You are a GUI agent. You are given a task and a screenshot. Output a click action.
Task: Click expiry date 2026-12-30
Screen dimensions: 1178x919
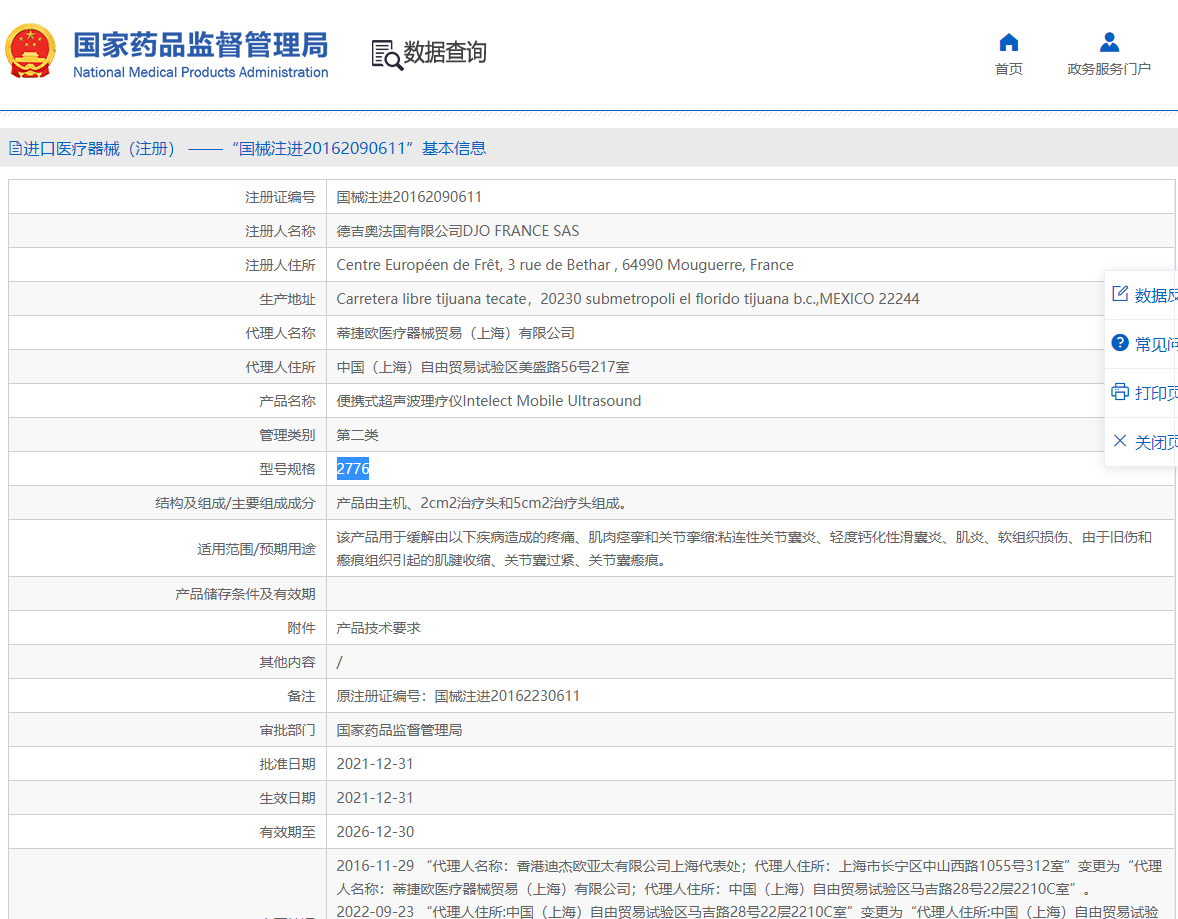[x=375, y=832]
